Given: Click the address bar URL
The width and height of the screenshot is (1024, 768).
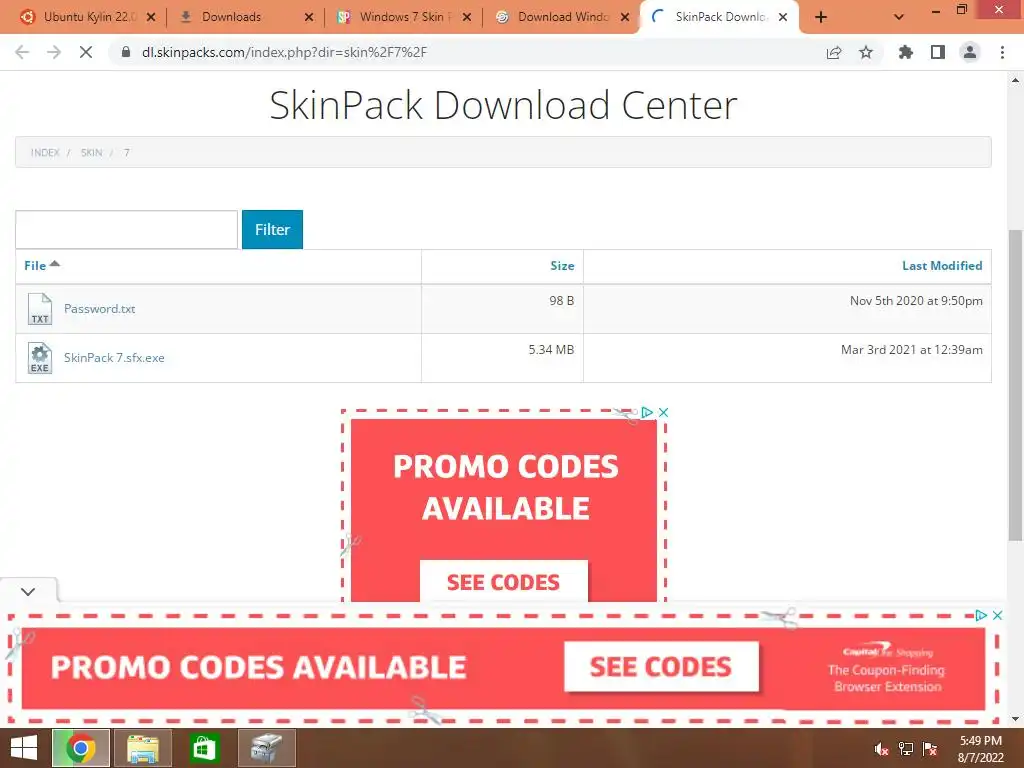Looking at the screenshot, I should pos(284,52).
